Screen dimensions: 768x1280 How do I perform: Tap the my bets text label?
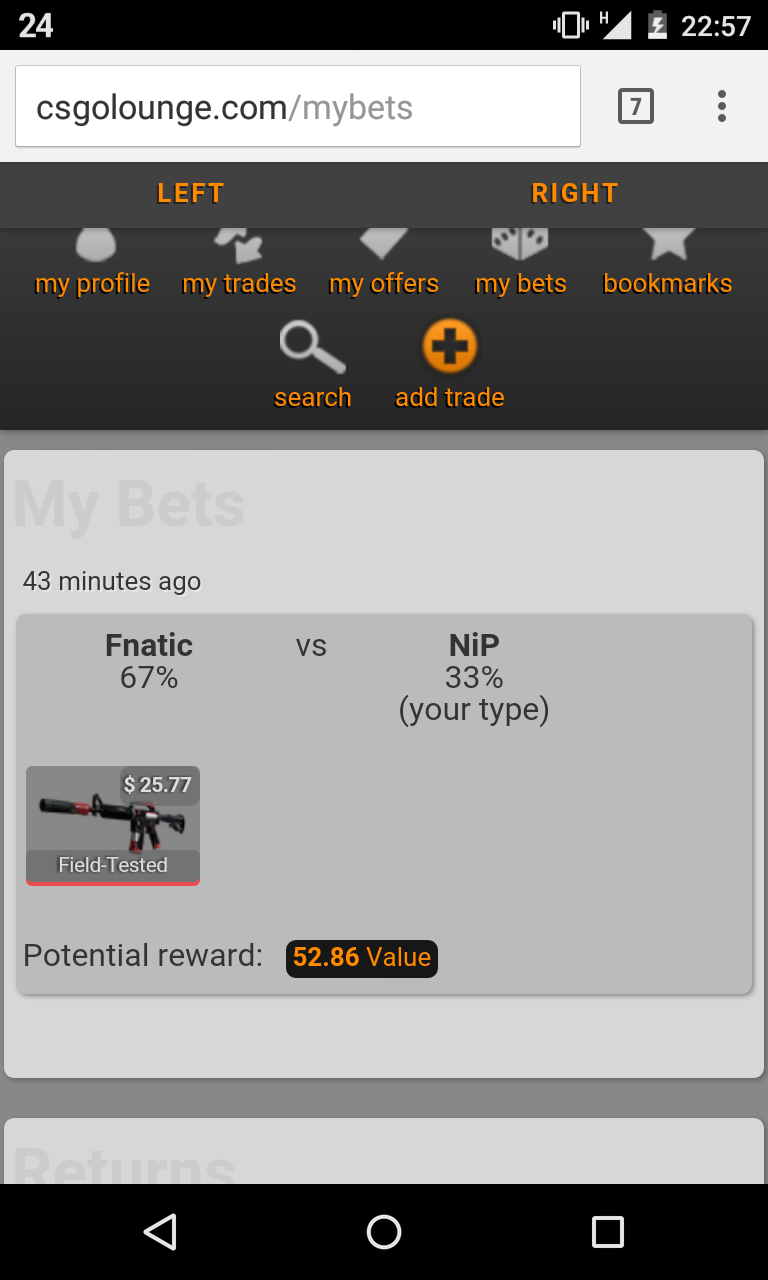[521, 284]
